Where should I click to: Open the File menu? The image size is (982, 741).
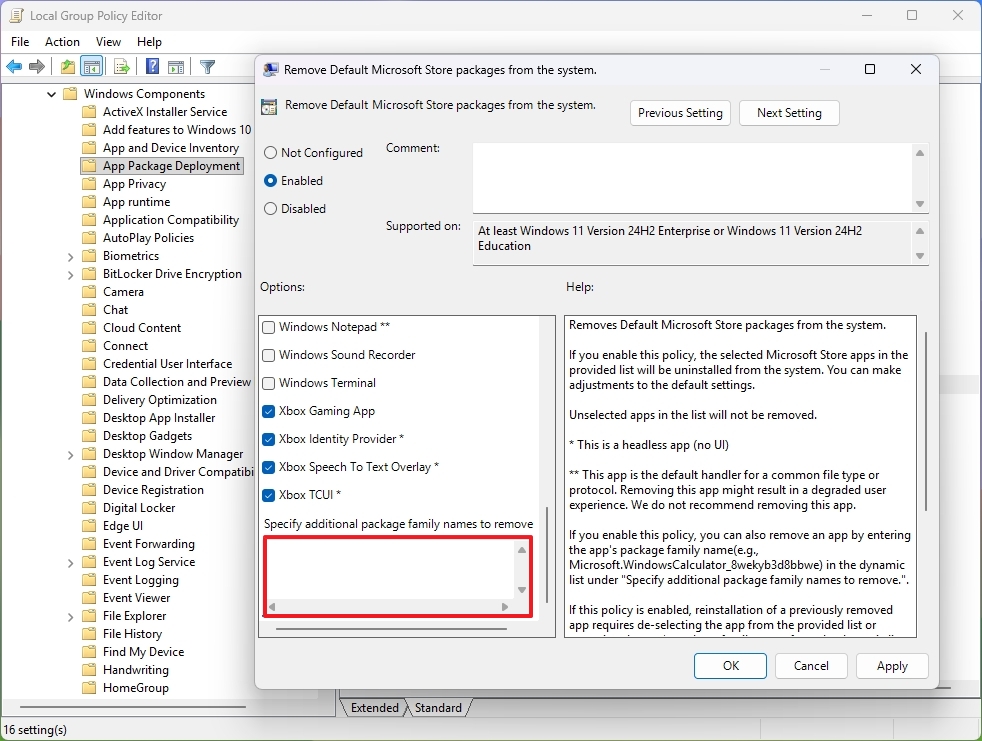pos(20,42)
